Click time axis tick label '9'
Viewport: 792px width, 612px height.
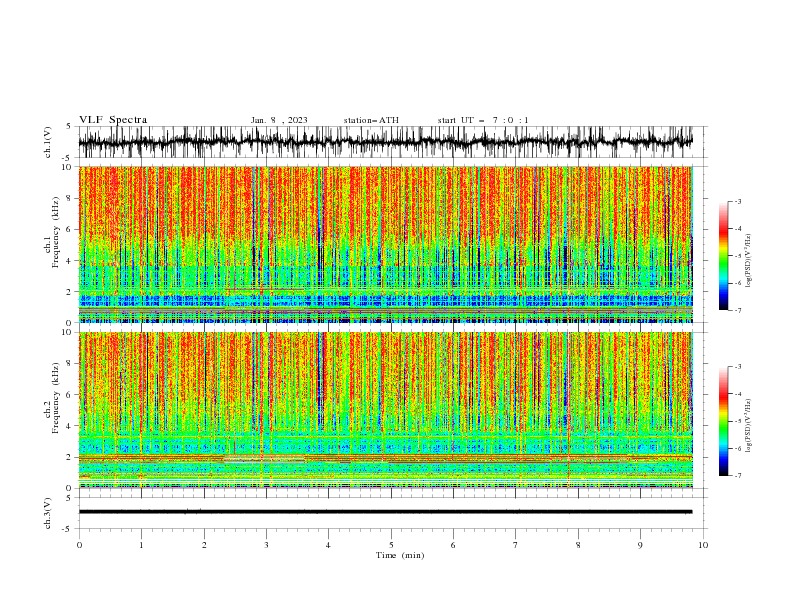pyautogui.click(x=640, y=545)
